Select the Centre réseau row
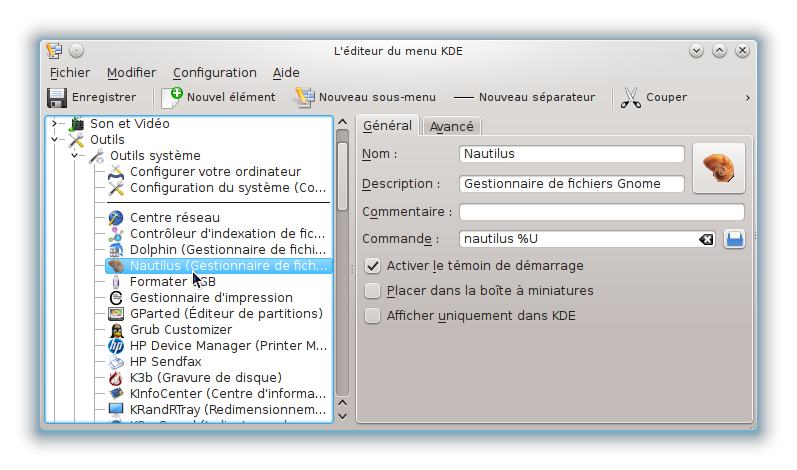 tap(219, 218)
